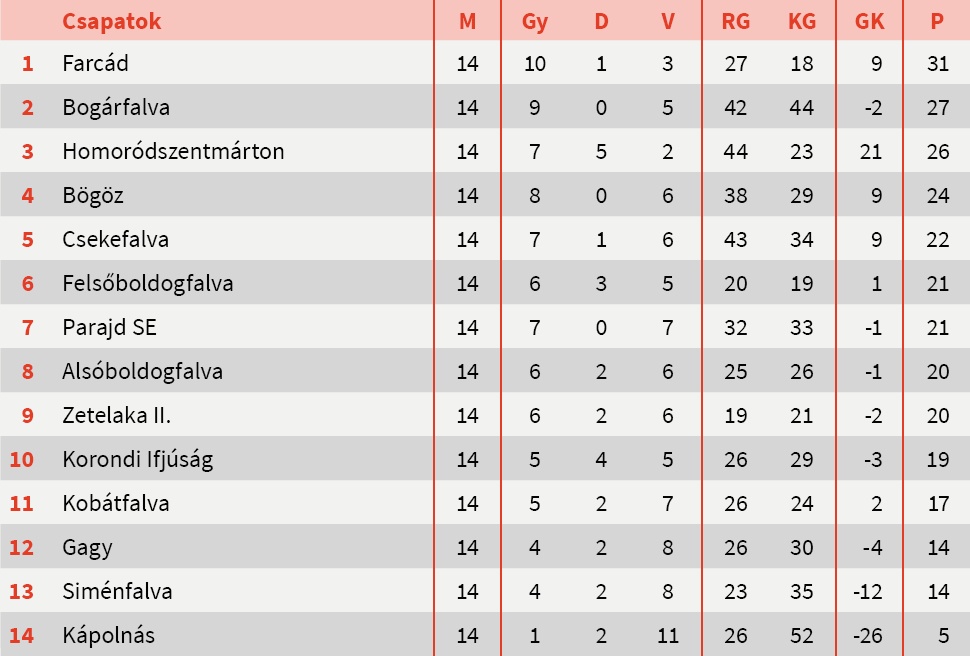Viewport: 970px width, 656px height.
Task: Click the Siménfalva team name
Action: tap(117, 591)
